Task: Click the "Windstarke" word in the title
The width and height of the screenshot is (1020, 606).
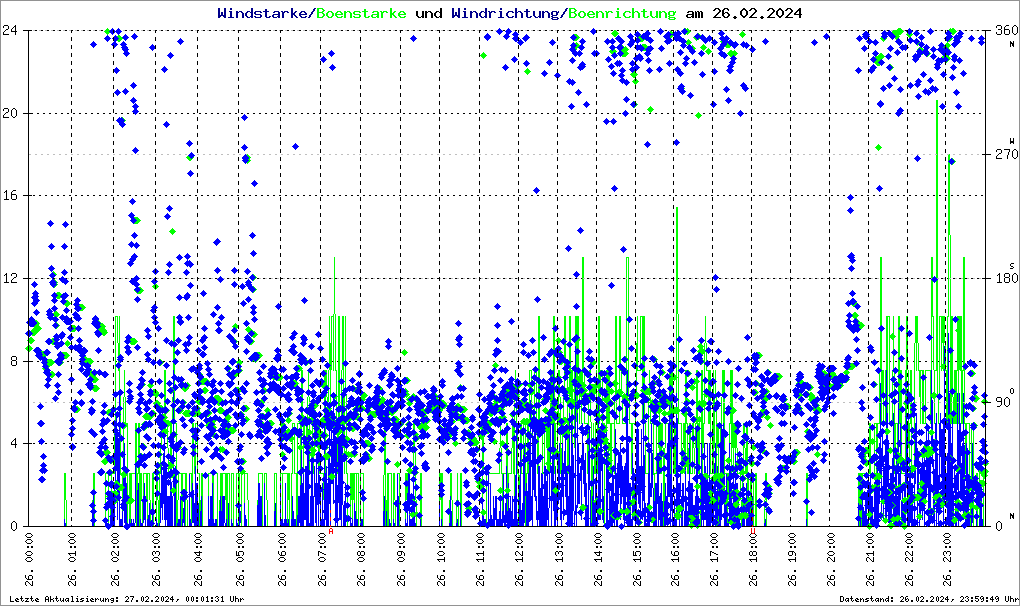Action: coord(262,13)
